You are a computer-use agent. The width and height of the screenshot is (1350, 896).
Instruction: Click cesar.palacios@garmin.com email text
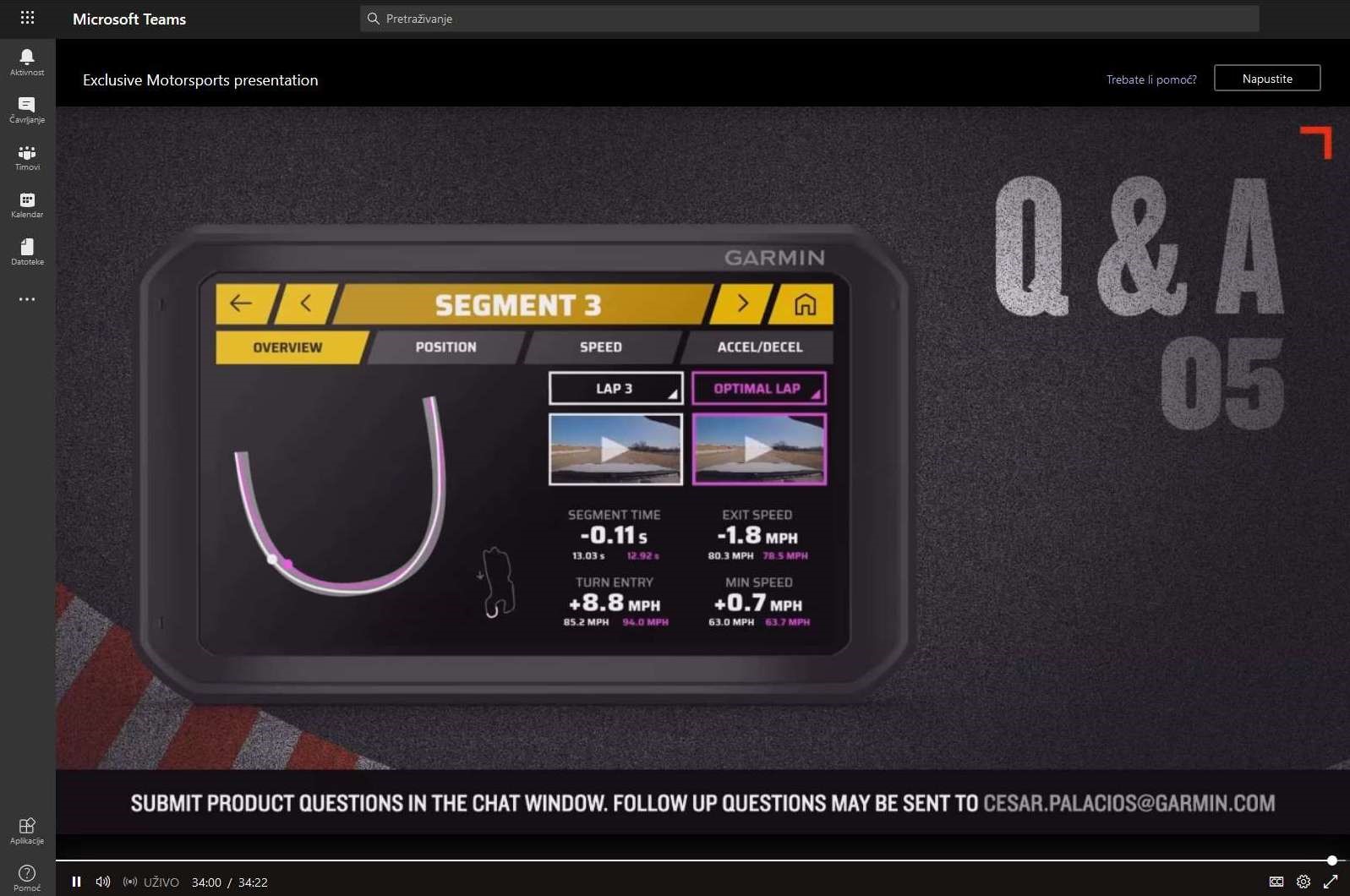click(1129, 803)
